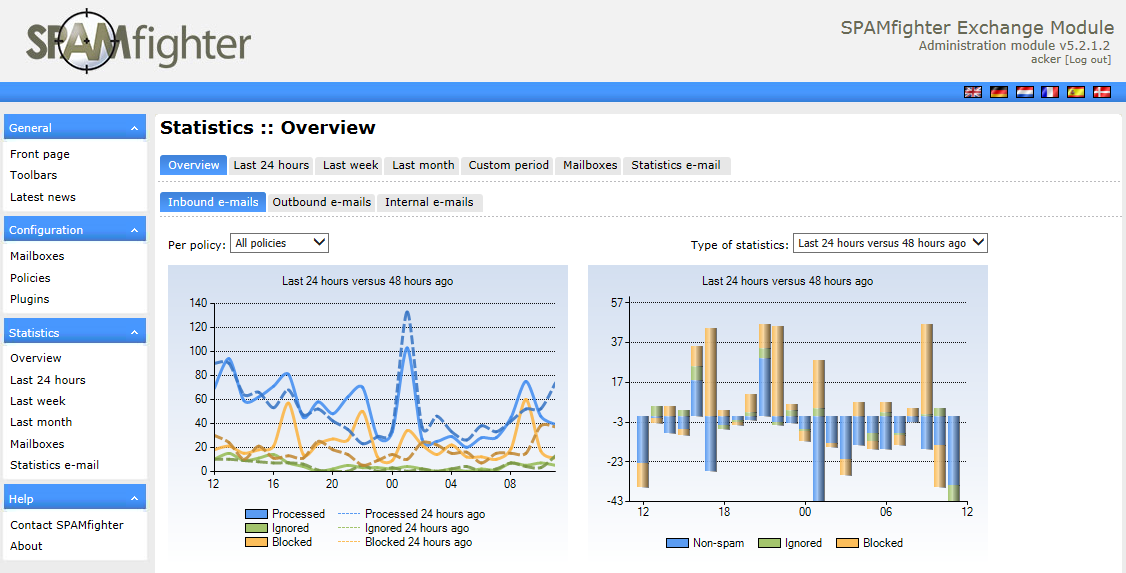
Task: Click the SPAMfighter logo
Action: click(x=138, y=42)
